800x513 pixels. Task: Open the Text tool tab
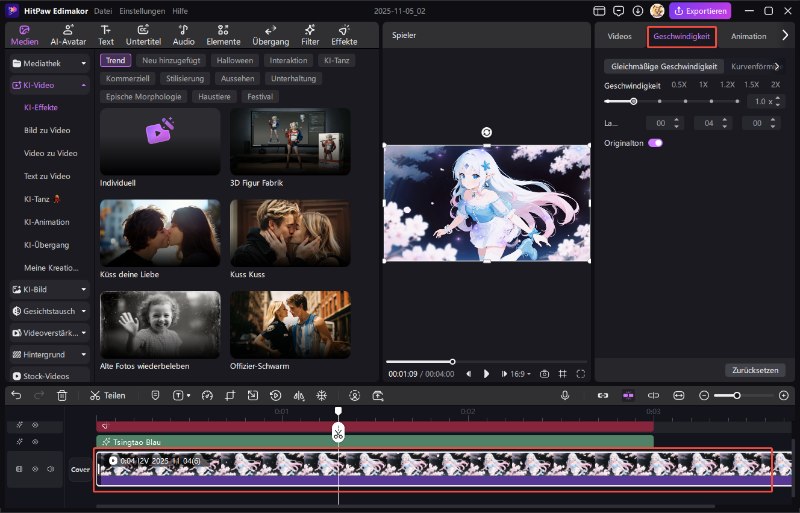tap(106, 35)
